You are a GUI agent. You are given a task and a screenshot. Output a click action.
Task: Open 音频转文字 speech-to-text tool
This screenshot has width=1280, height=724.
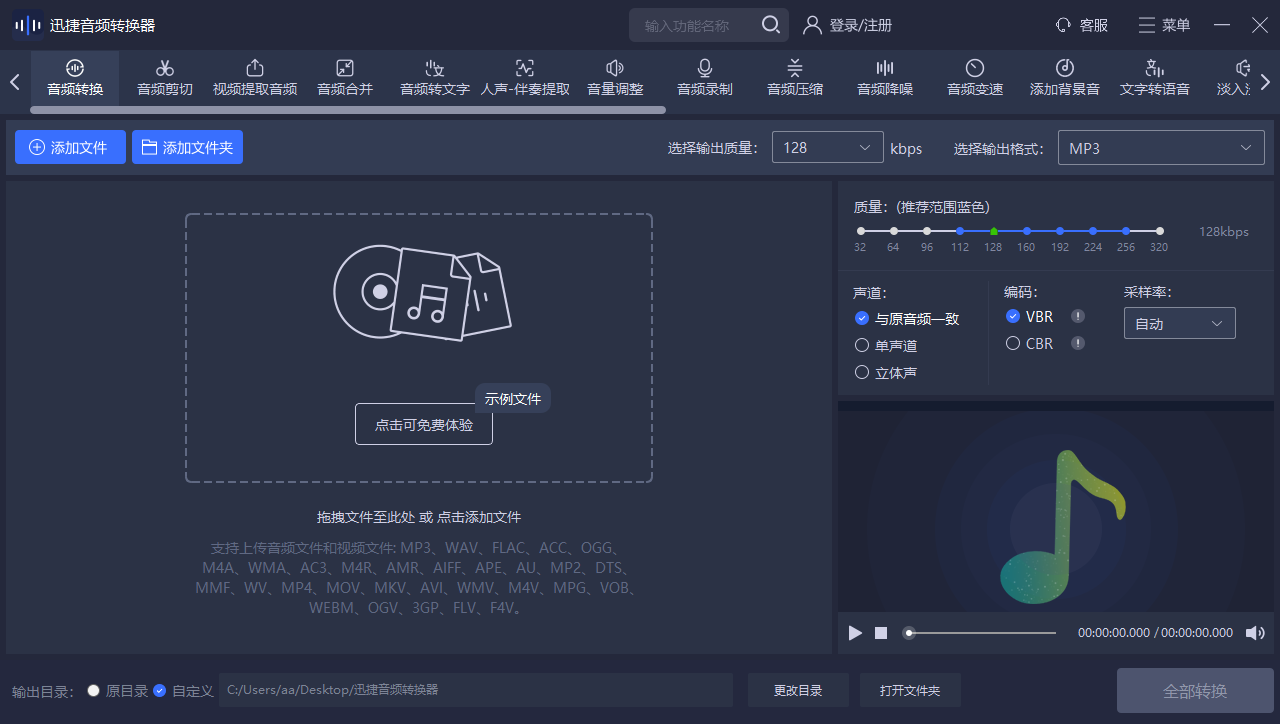click(x=434, y=78)
